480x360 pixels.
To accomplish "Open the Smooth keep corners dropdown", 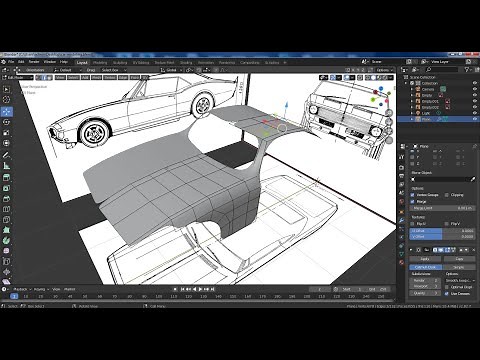I will 460,281.
